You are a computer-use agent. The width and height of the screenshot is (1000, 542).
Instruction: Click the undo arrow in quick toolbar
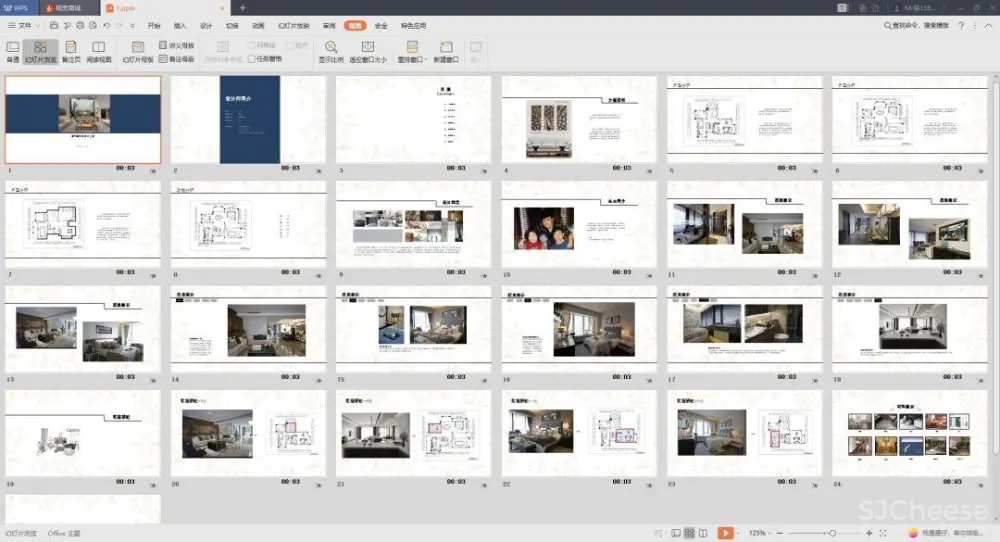(106, 25)
